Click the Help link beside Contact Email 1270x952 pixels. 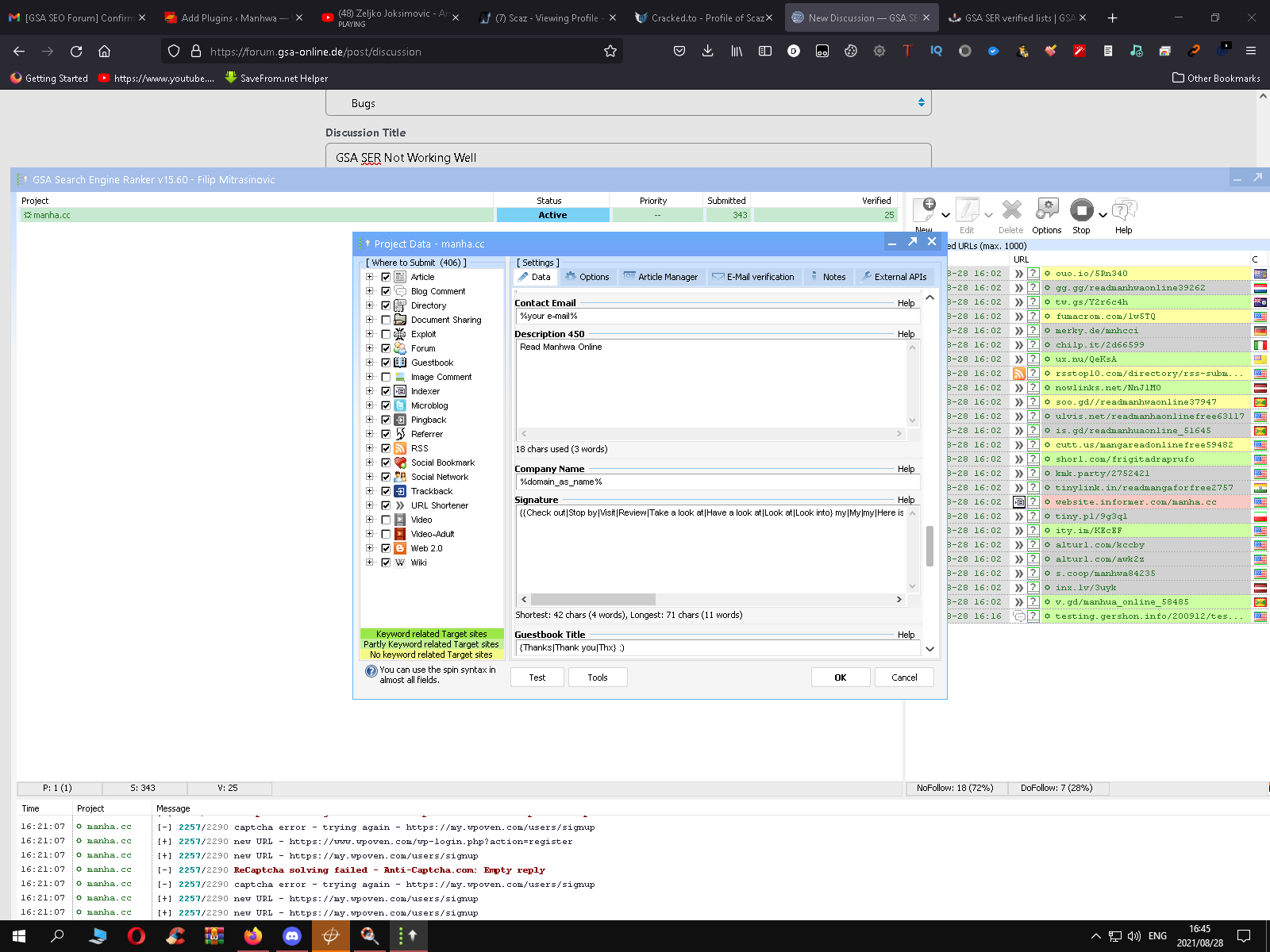906,303
